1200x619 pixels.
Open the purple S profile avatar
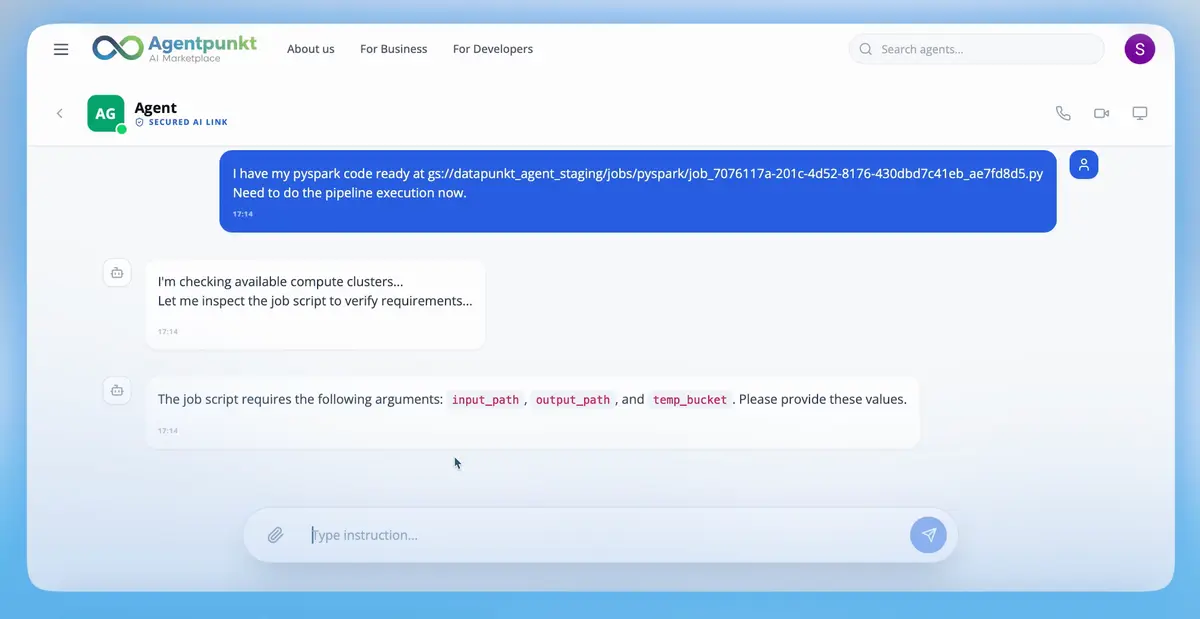pos(1140,48)
